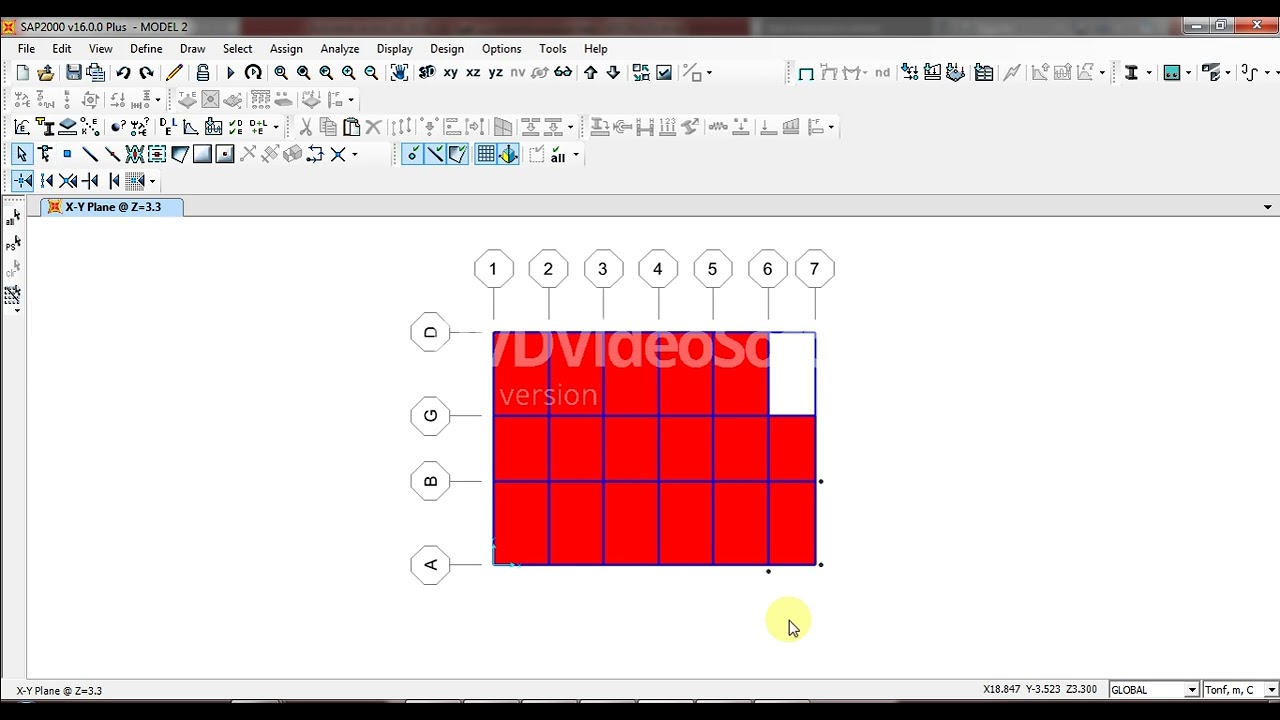Click the select 'all' button
The height and width of the screenshot is (720, 1280).
click(x=558, y=156)
